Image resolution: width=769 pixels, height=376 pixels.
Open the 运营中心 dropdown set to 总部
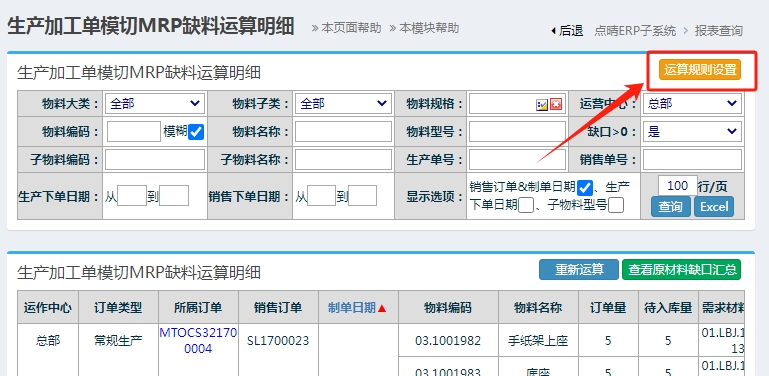pyautogui.click(x=692, y=104)
